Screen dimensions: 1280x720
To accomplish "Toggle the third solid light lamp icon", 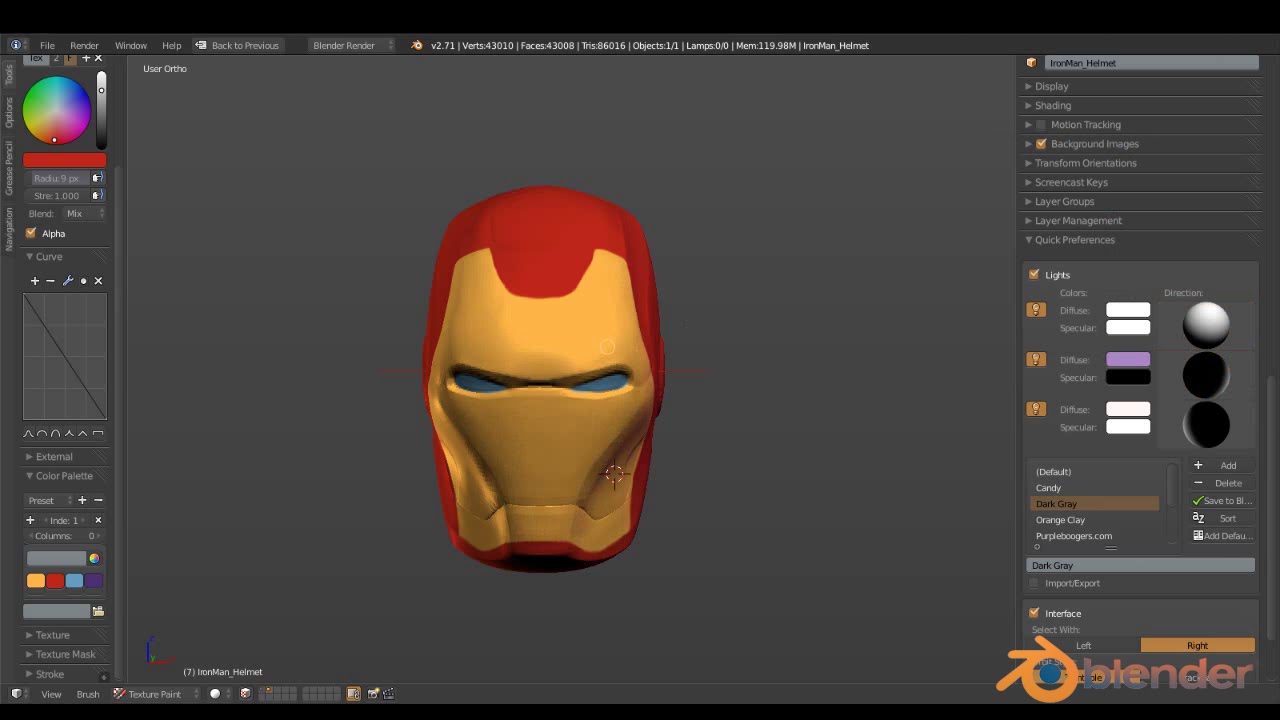I will coord(1036,409).
